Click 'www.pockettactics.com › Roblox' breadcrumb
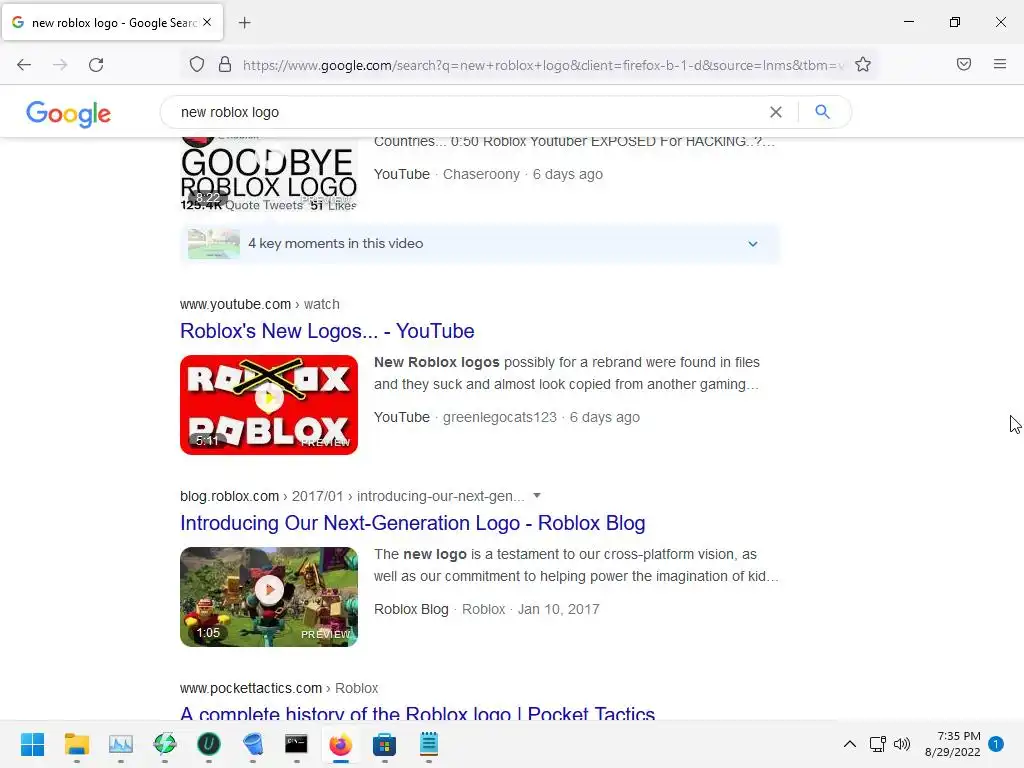Viewport: 1024px width, 768px height. [x=279, y=688]
